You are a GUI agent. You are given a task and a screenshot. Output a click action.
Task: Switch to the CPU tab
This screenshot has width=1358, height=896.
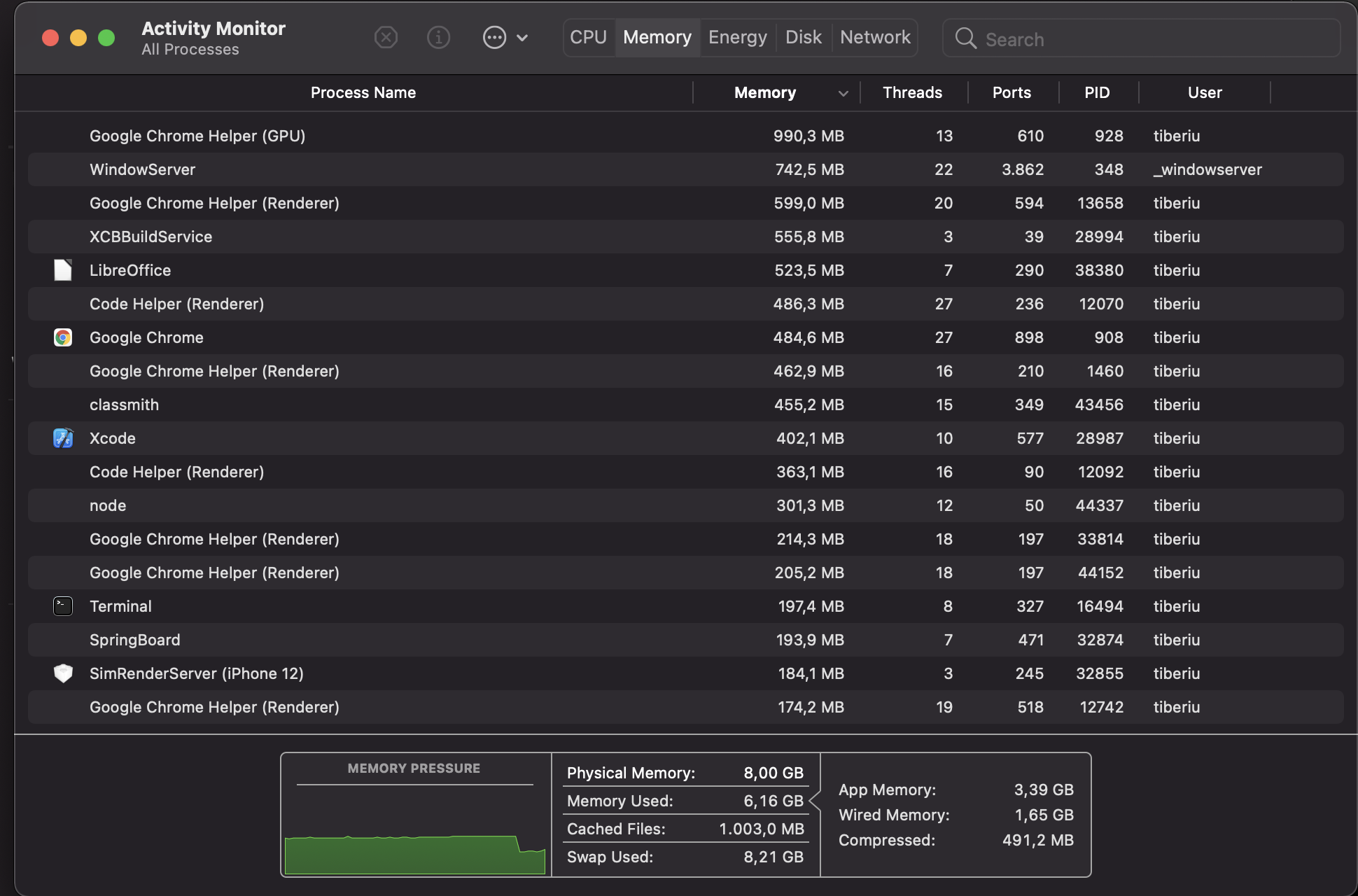point(588,37)
